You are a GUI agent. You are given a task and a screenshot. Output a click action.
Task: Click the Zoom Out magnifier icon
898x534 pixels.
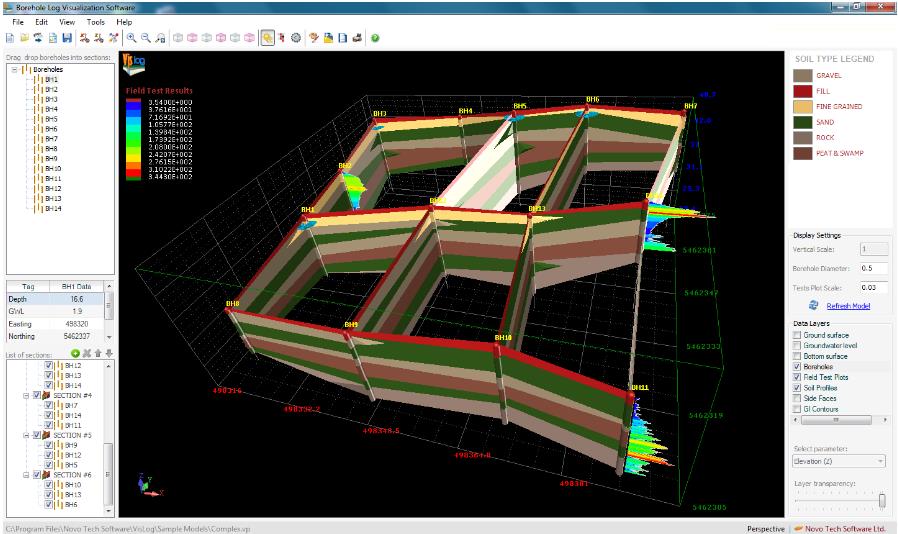pyautogui.click(x=146, y=37)
